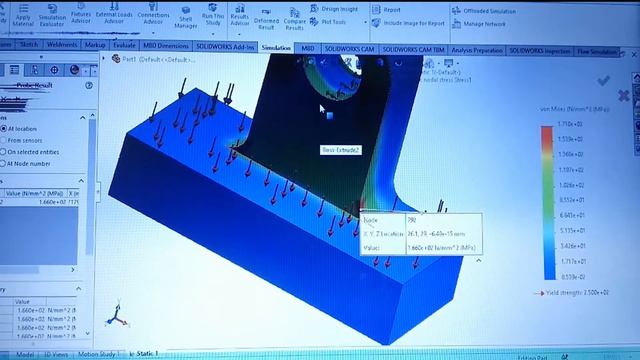This screenshot has width=640, height=360.
Task: Switch to the SOLIDWORKS Add-Ins tab
Action: pyautogui.click(x=225, y=47)
